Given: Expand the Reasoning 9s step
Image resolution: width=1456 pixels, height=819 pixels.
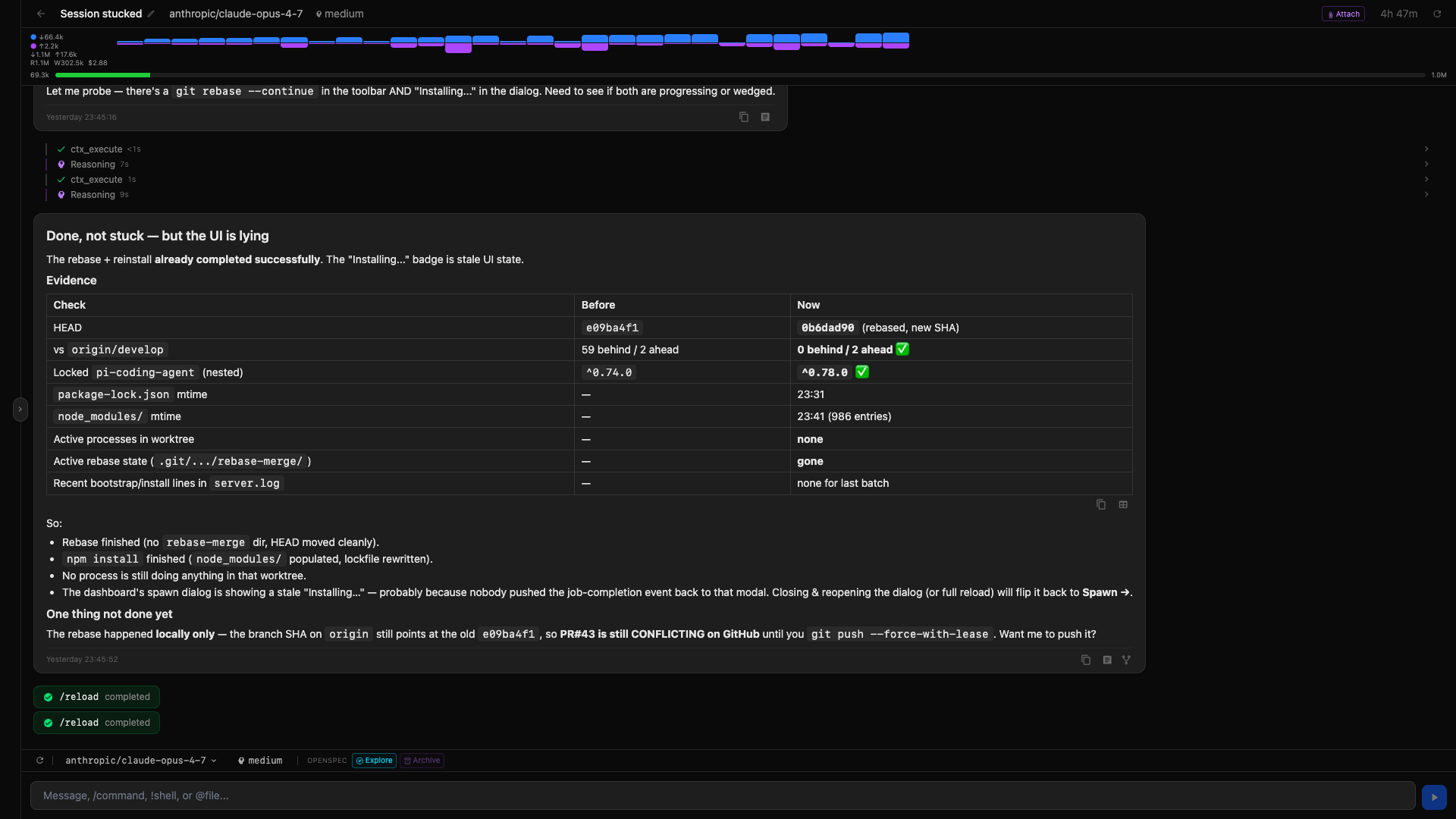Looking at the screenshot, I should (1426, 195).
